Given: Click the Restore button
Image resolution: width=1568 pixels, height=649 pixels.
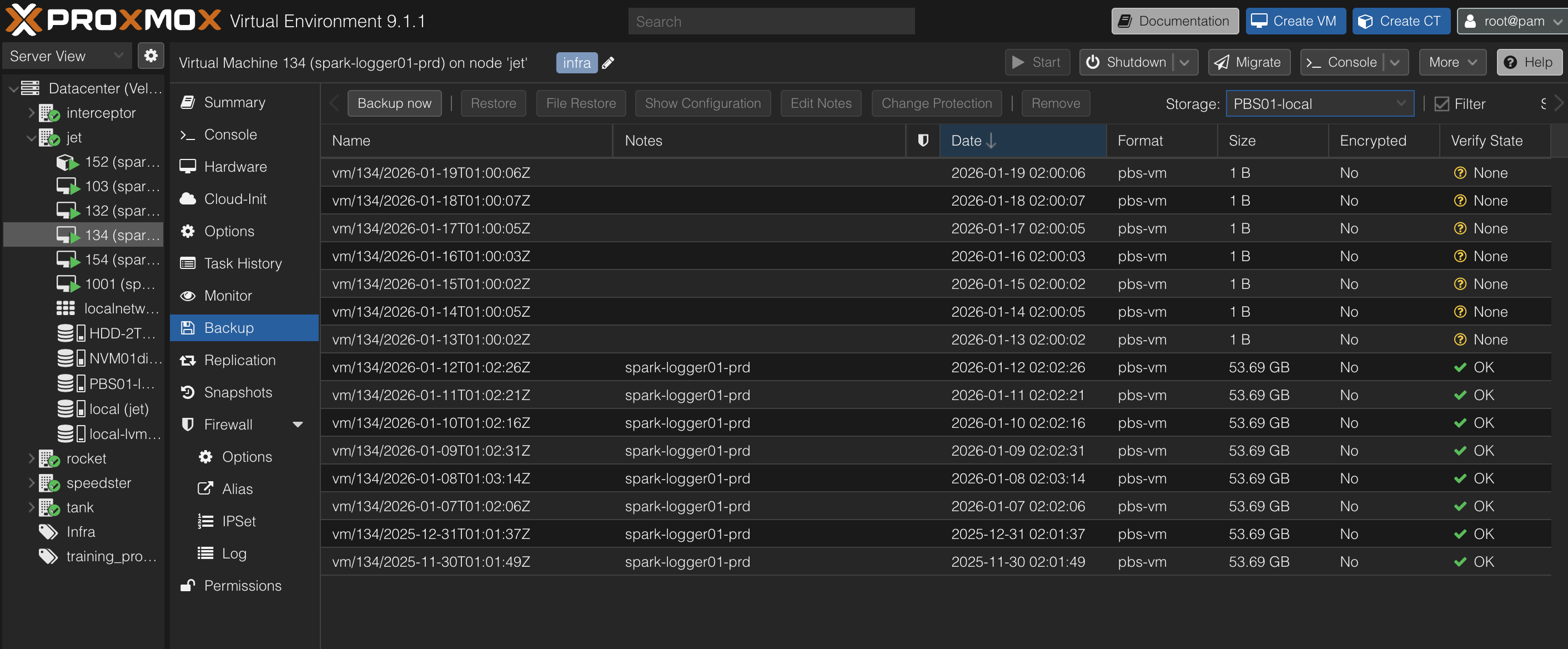Looking at the screenshot, I should coord(493,103).
